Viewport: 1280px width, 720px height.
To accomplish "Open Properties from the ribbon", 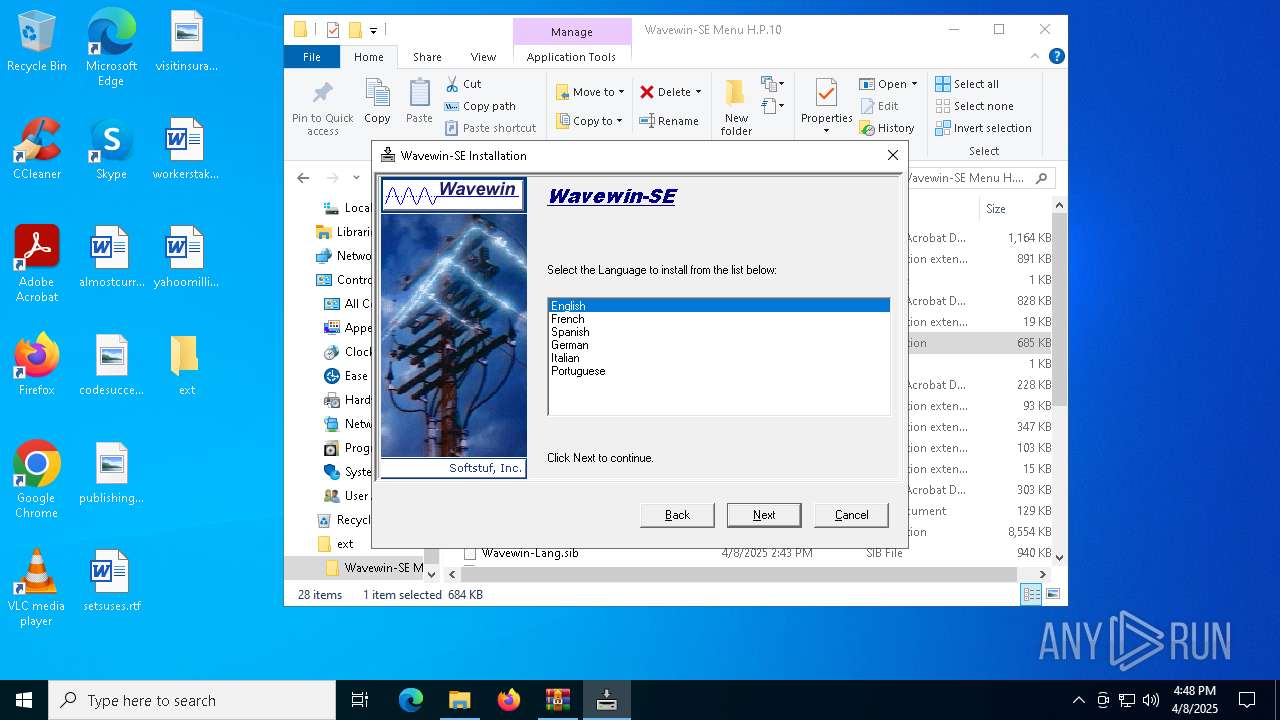I will 826,107.
